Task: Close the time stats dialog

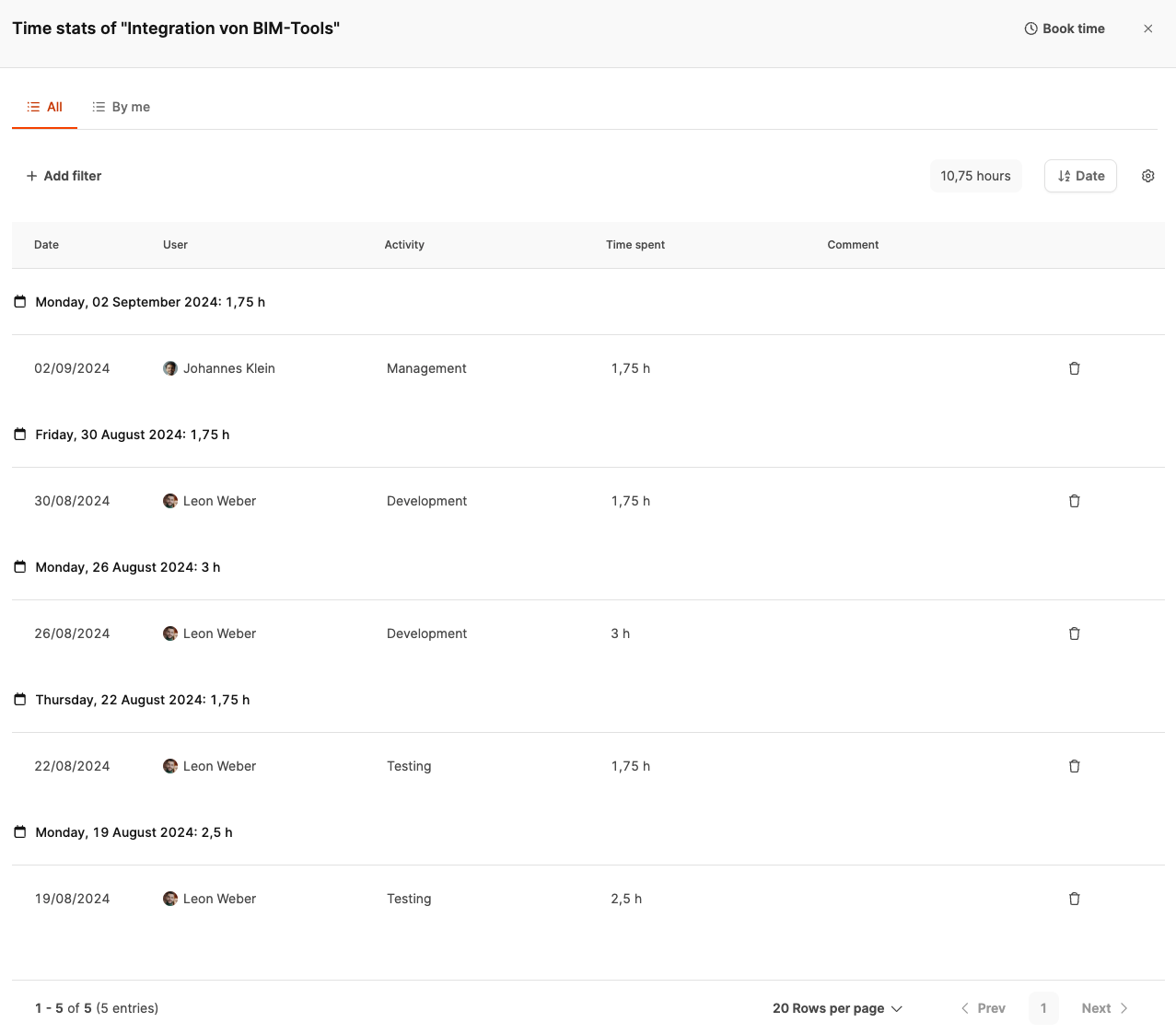Action: [1147, 29]
